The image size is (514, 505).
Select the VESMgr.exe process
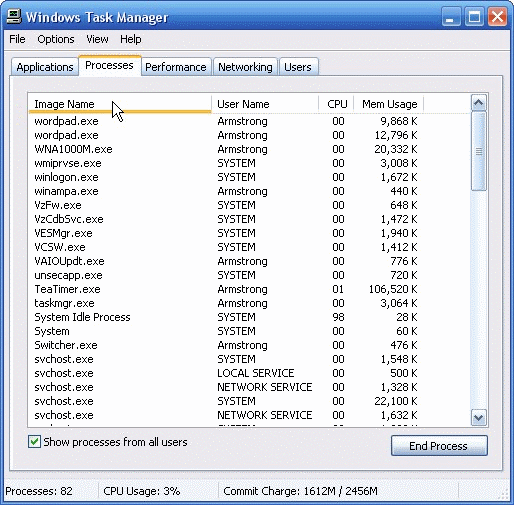(250, 233)
